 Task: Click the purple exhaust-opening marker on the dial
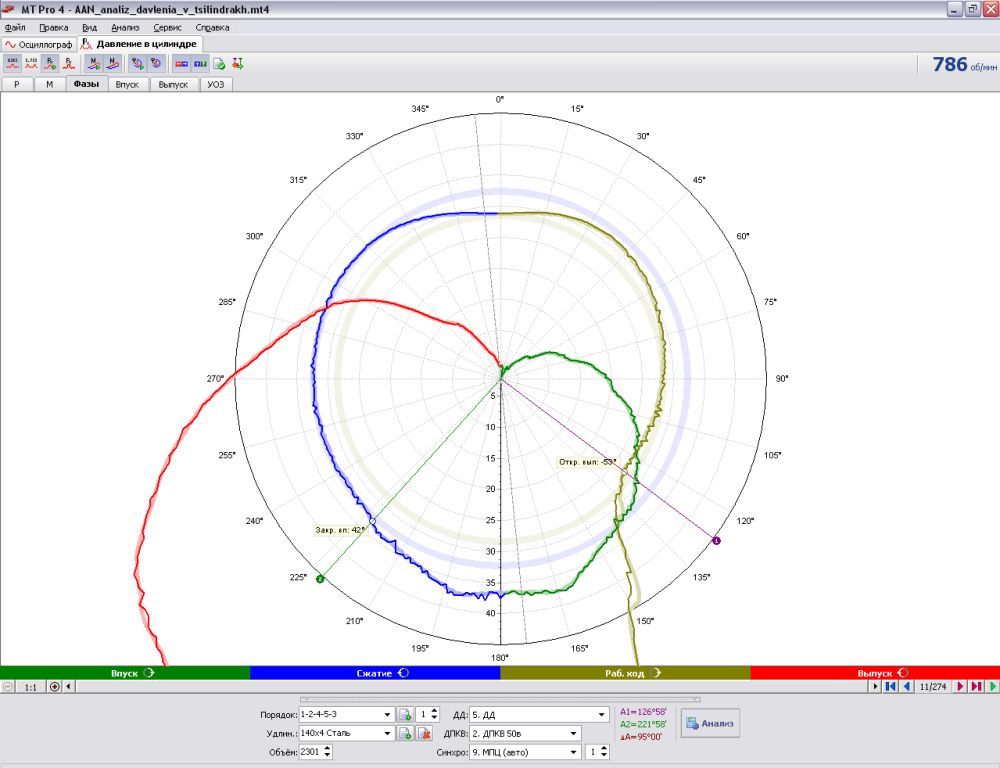(716, 540)
